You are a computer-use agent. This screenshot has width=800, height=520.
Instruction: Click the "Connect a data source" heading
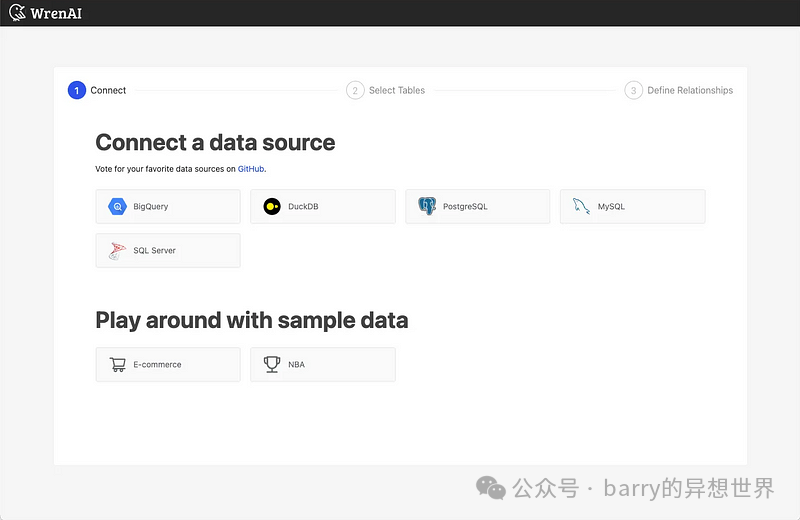(215, 142)
